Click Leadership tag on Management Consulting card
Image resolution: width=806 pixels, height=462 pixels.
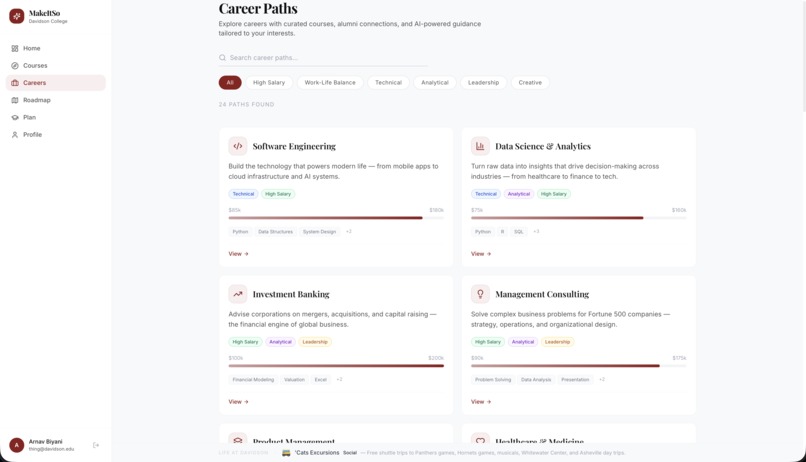click(557, 342)
